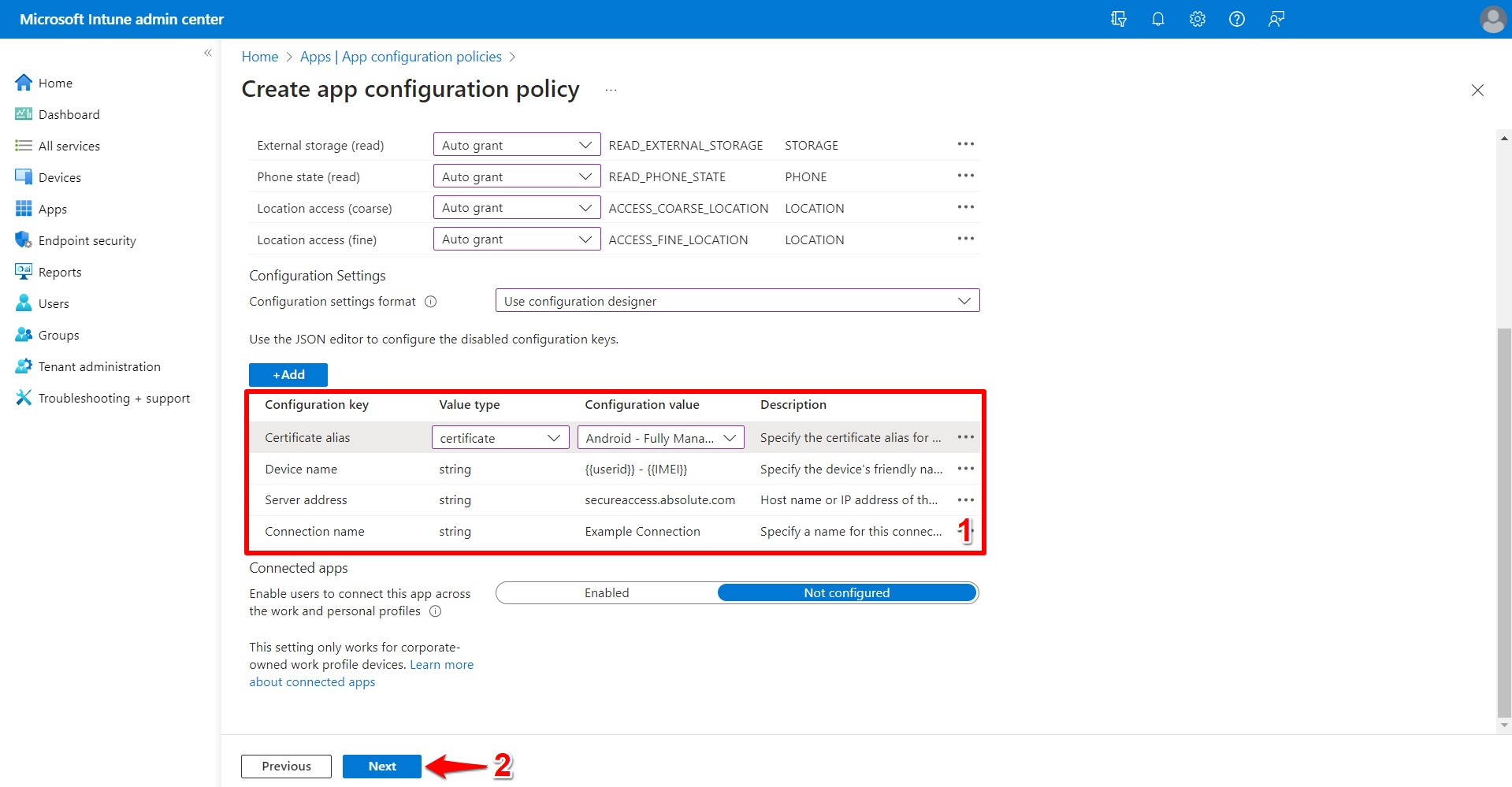
Task: Open Groups in the left navigation
Action: pyautogui.click(x=58, y=334)
